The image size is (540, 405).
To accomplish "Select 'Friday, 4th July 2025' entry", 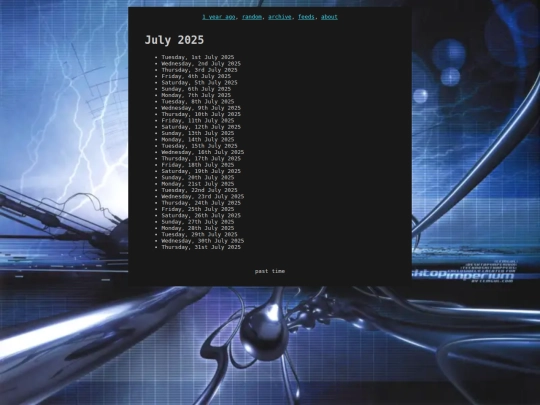I will [x=196, y=76].
